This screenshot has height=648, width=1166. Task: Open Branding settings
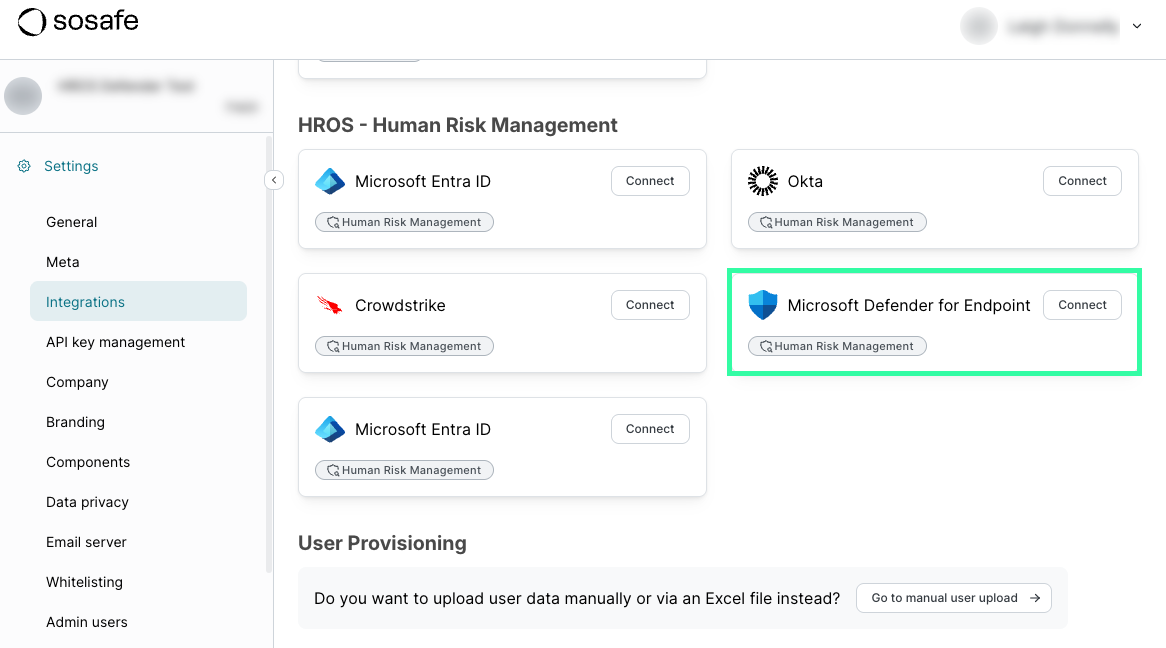tap(75, 422)
